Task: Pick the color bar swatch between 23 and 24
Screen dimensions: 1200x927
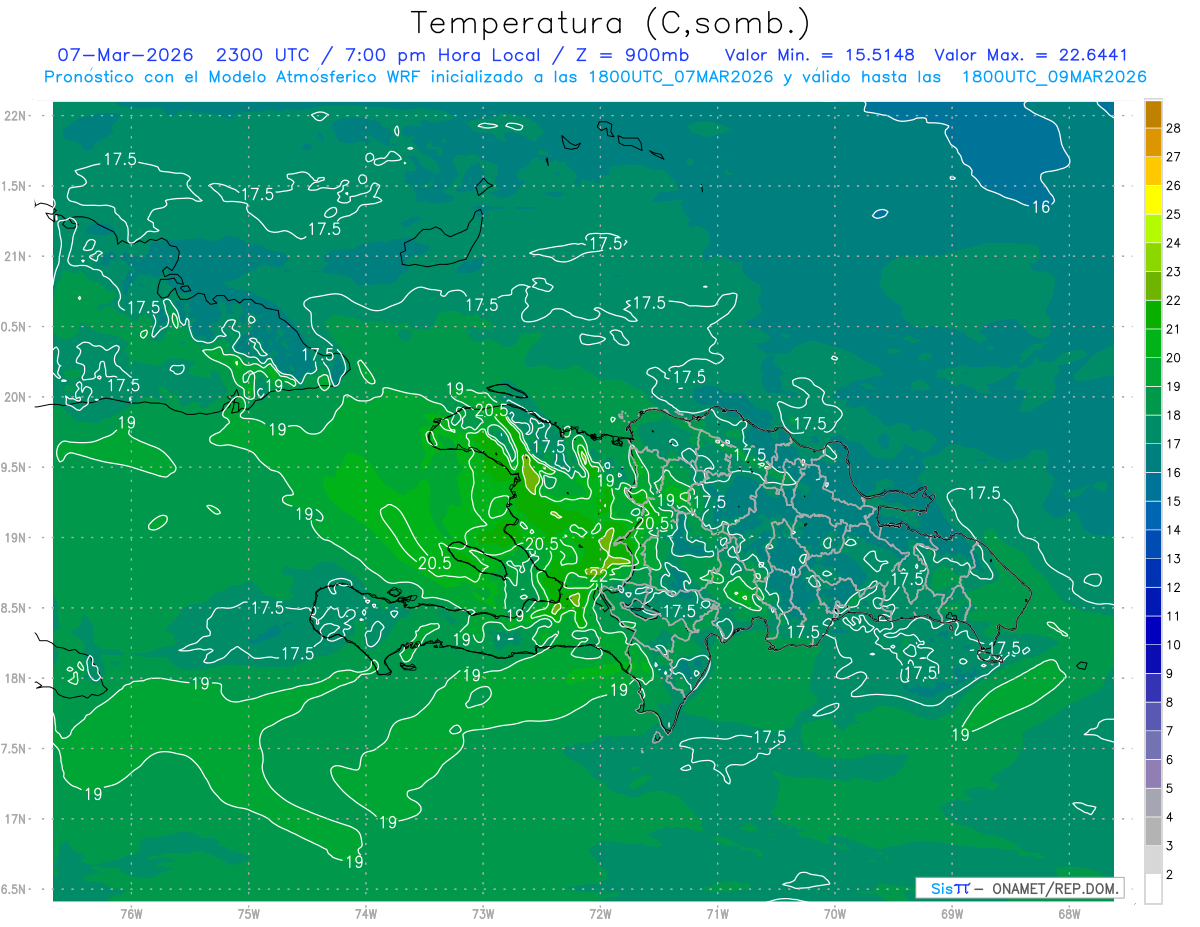Action: (1153, 258)
